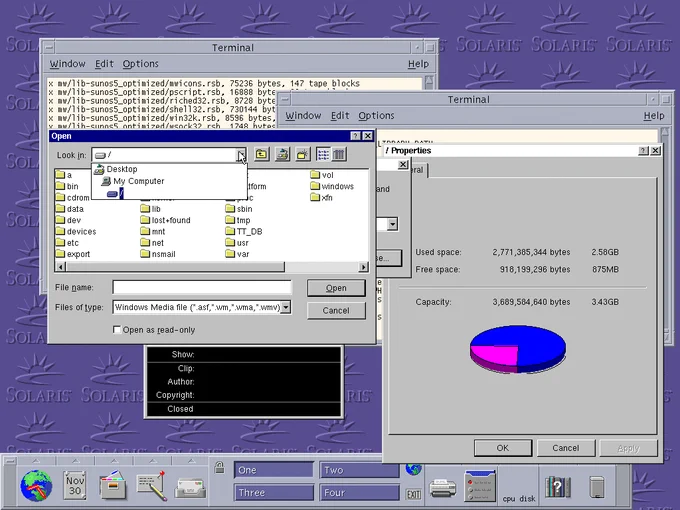This screenshot has height=510, width=680.
Task: Open the text note pencil icon
Action: 151,485
